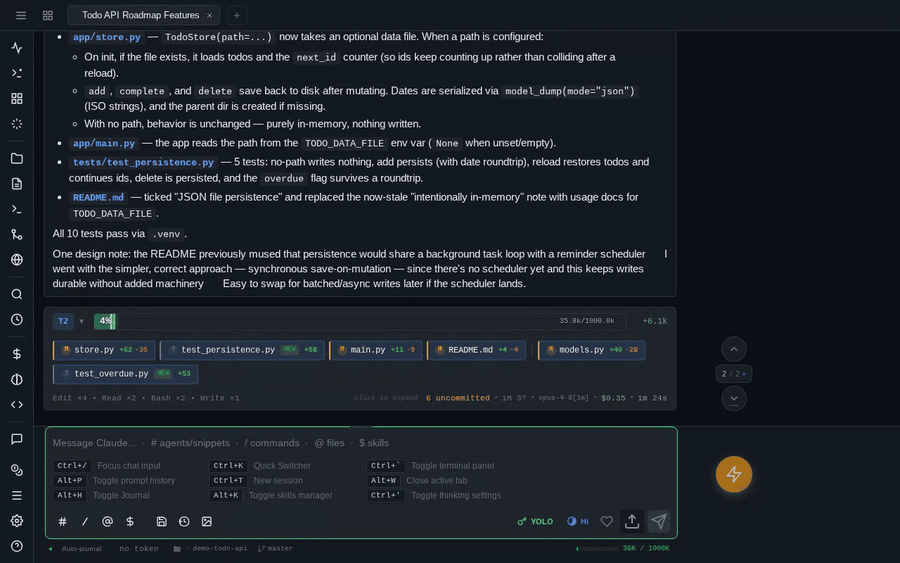Viewport: 900px width, 563px height.
Task: Send message with paper plane button
Action: coord(659,521)
